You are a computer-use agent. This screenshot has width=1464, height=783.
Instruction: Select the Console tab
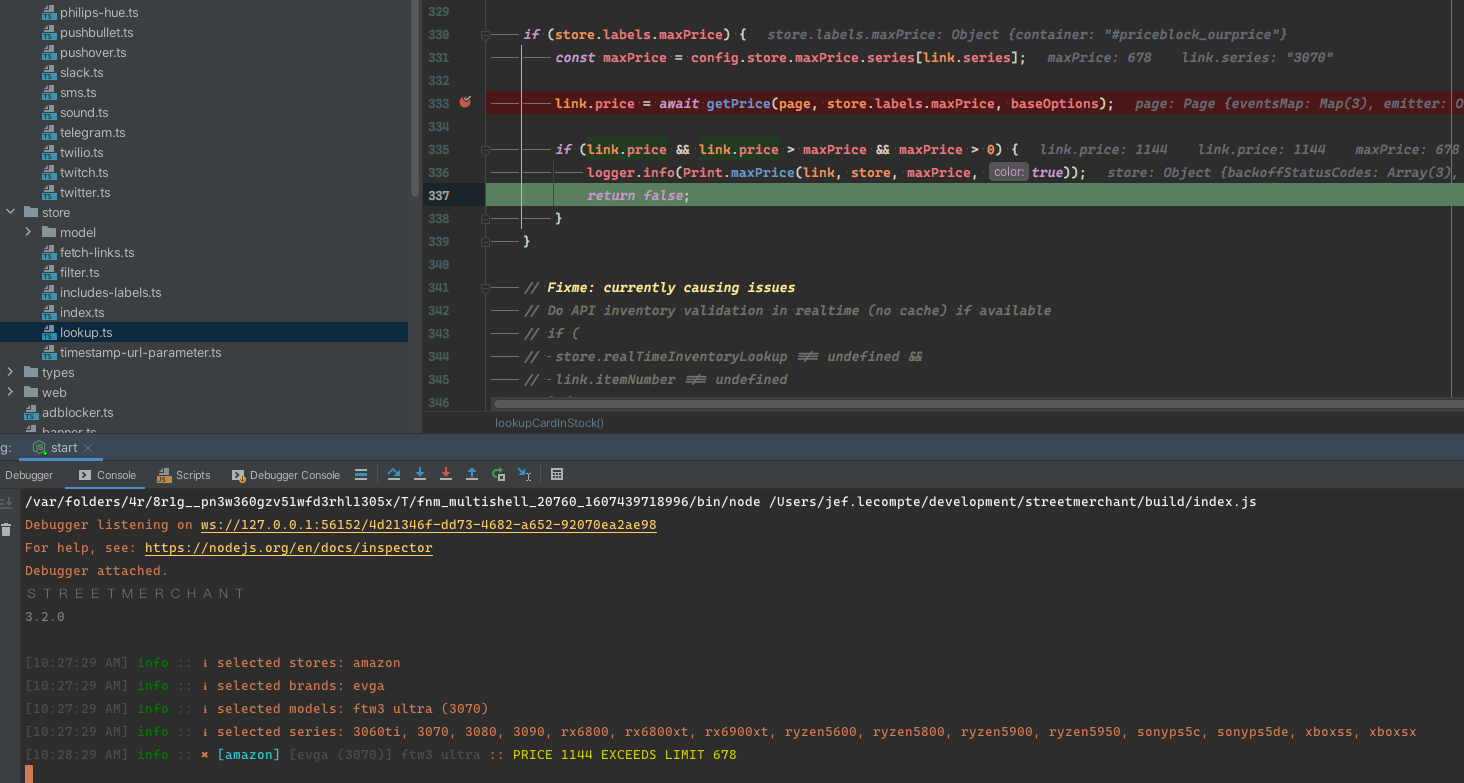[x=106, y=475]
